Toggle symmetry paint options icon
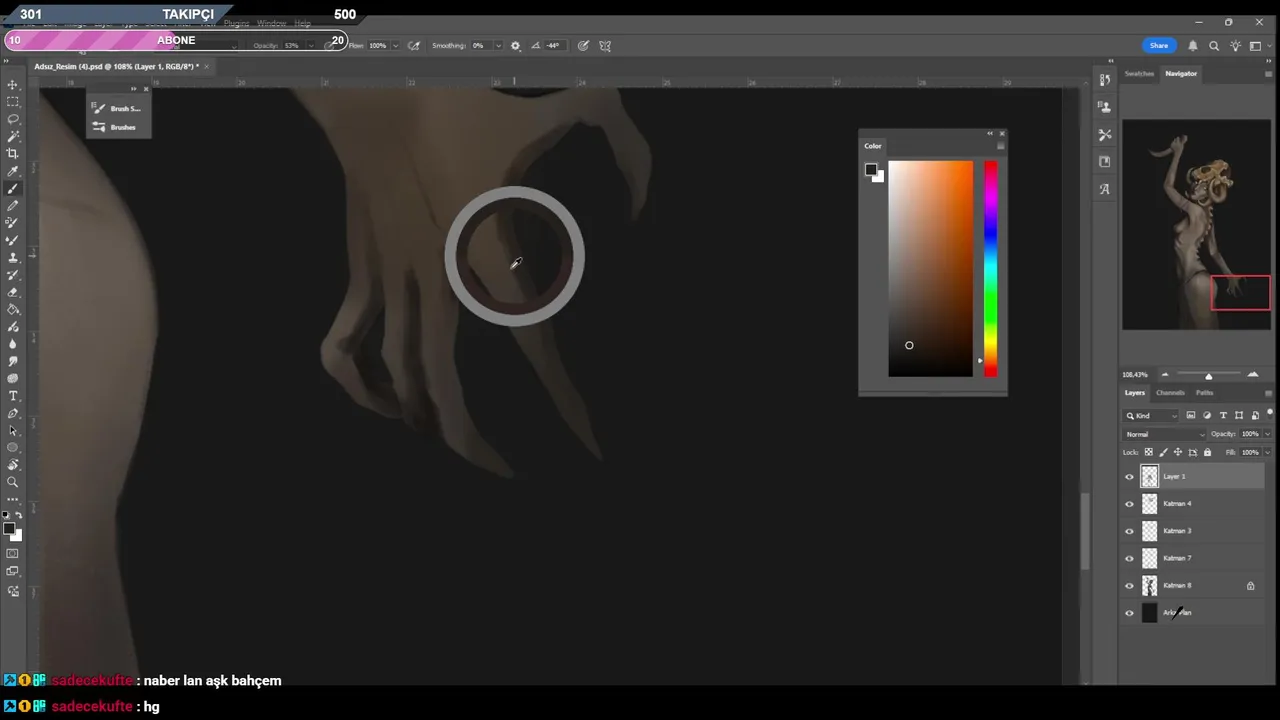 [x=605, y=45]
